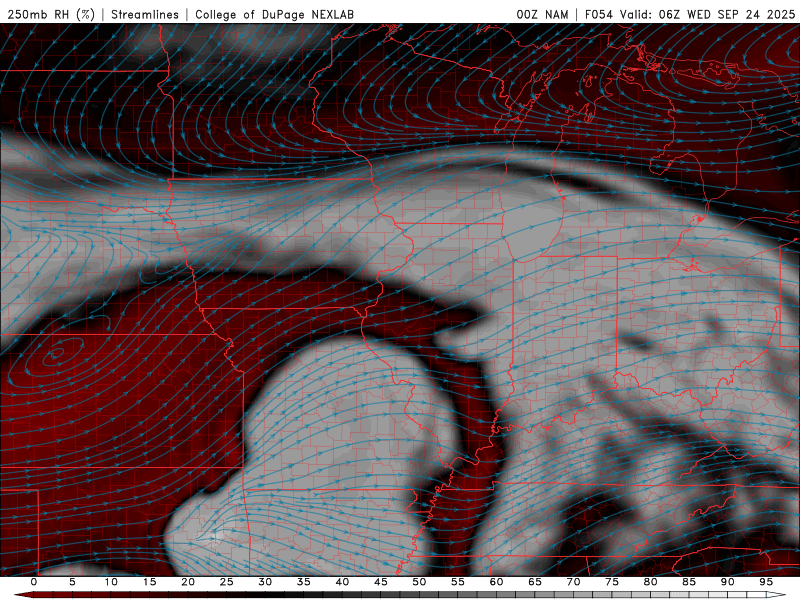Click the colorbar label '55'
The image size is (800, 600).
pos(458,582)
